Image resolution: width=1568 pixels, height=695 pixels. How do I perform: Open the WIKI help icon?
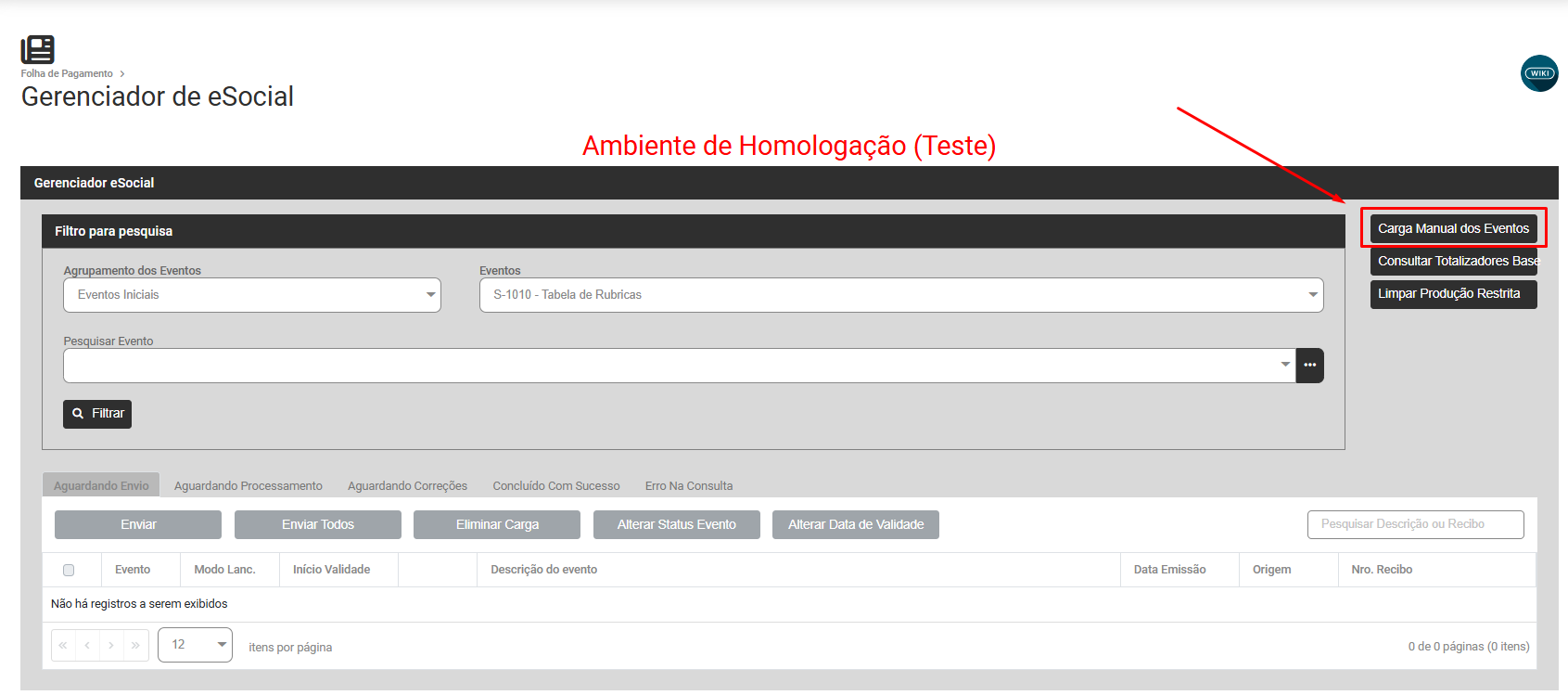(x=1539, y=73)
